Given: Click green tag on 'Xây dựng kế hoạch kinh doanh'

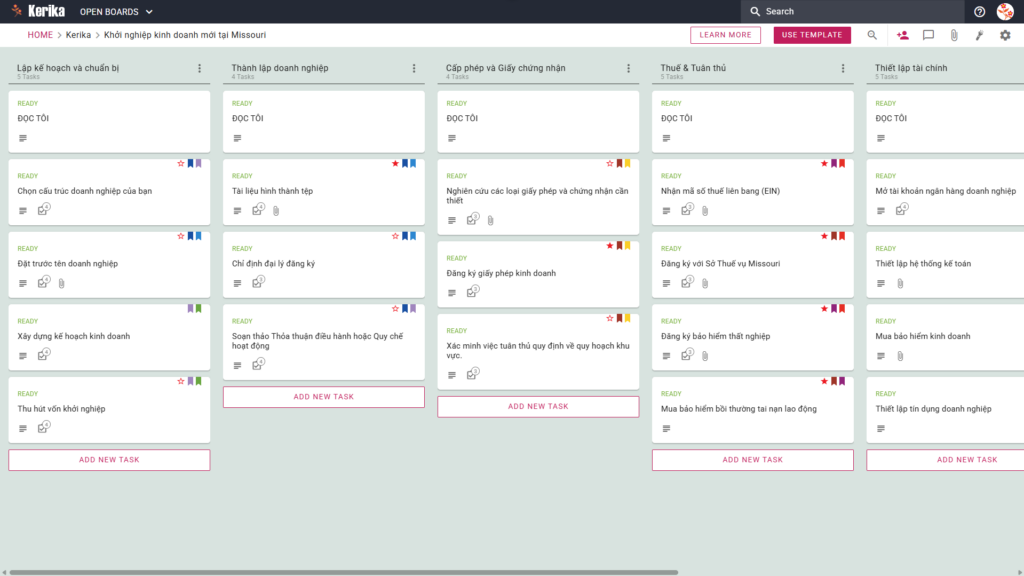Looking at the screenshot, I should (x=199, y=308).
